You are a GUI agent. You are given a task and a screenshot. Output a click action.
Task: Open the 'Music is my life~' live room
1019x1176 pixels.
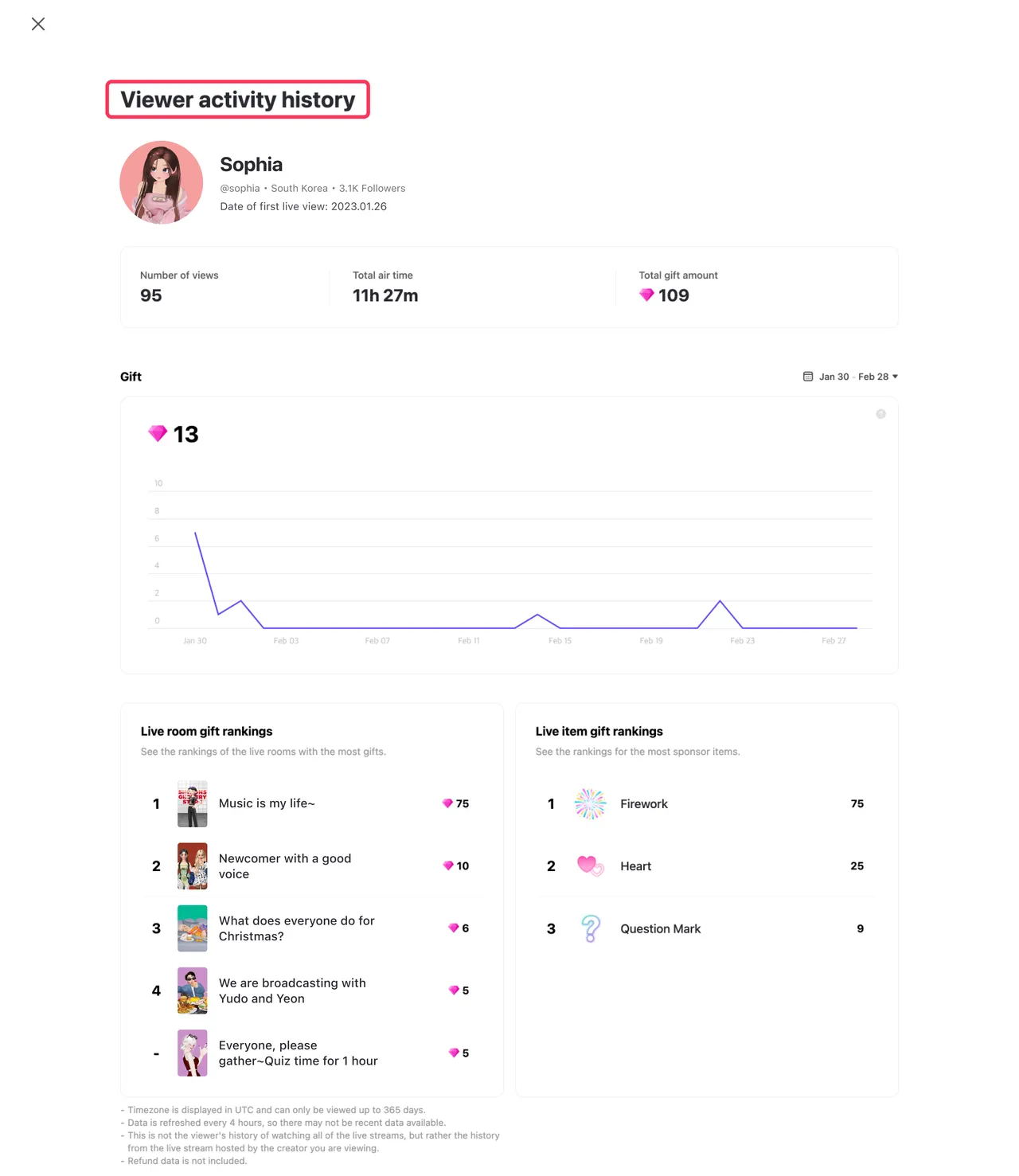coord(267,803)
